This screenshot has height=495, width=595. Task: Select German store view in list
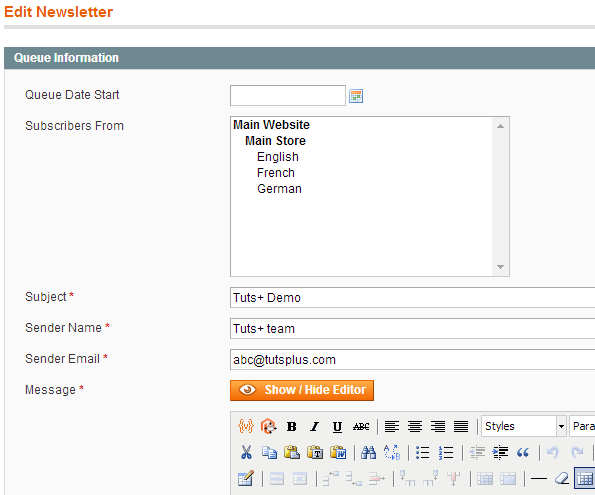[279, 189]
